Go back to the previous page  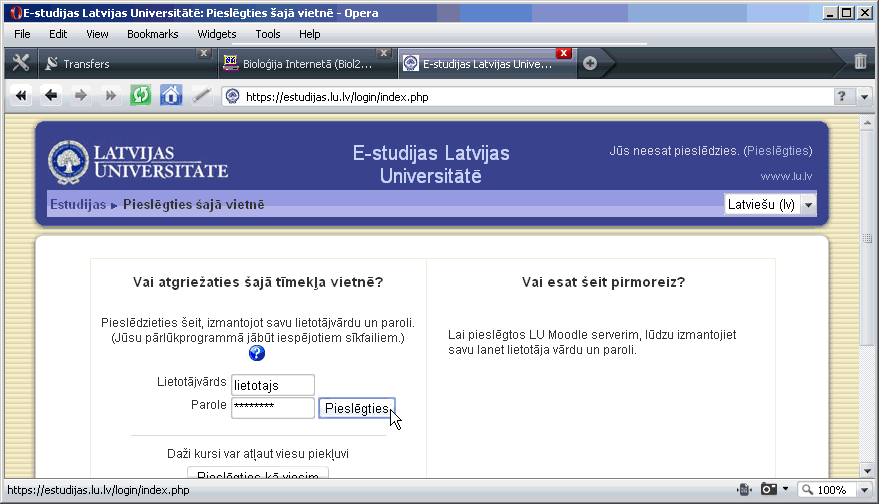point(51,96)
